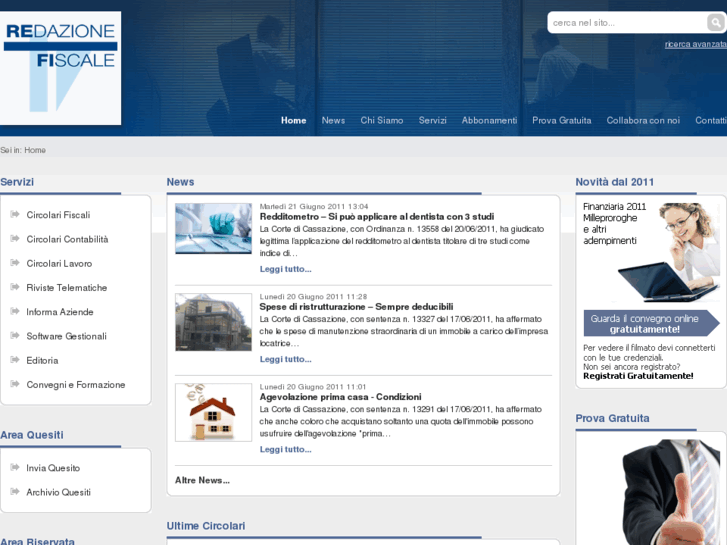This screenshot has width=727, height=545.
Task: Open the house with euros thumbnail
Action: pyautogui.click(x=213, y=412)
